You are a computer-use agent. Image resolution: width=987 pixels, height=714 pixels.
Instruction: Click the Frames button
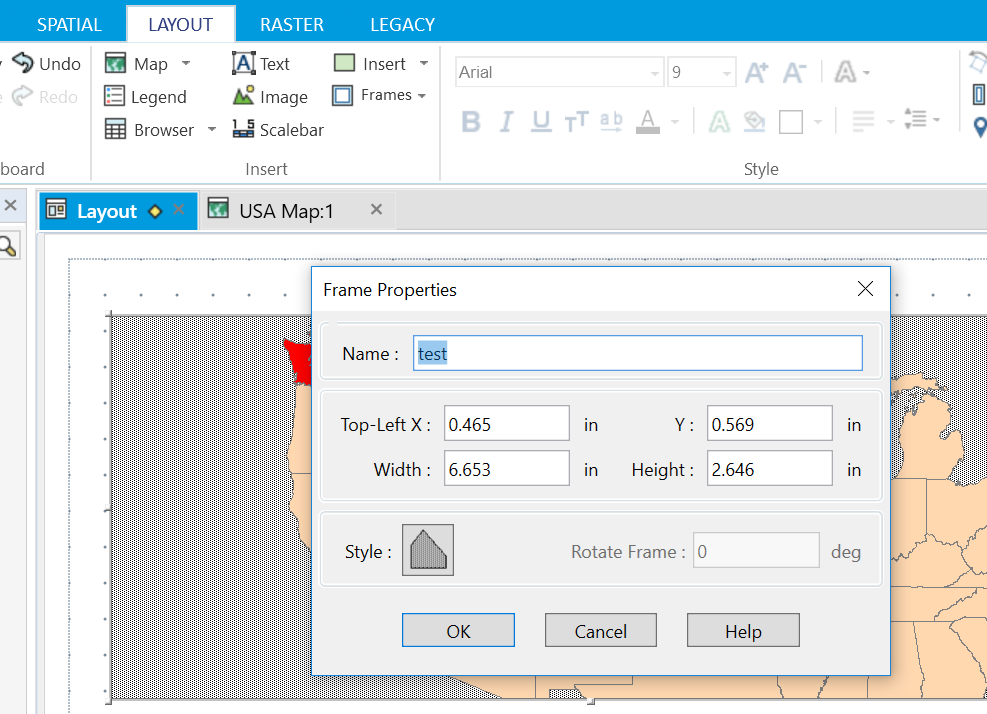click(372, 95)
